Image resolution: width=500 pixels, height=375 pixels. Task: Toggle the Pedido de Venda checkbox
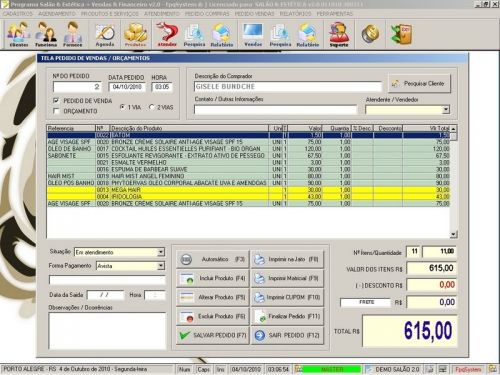tap(56, 100)
